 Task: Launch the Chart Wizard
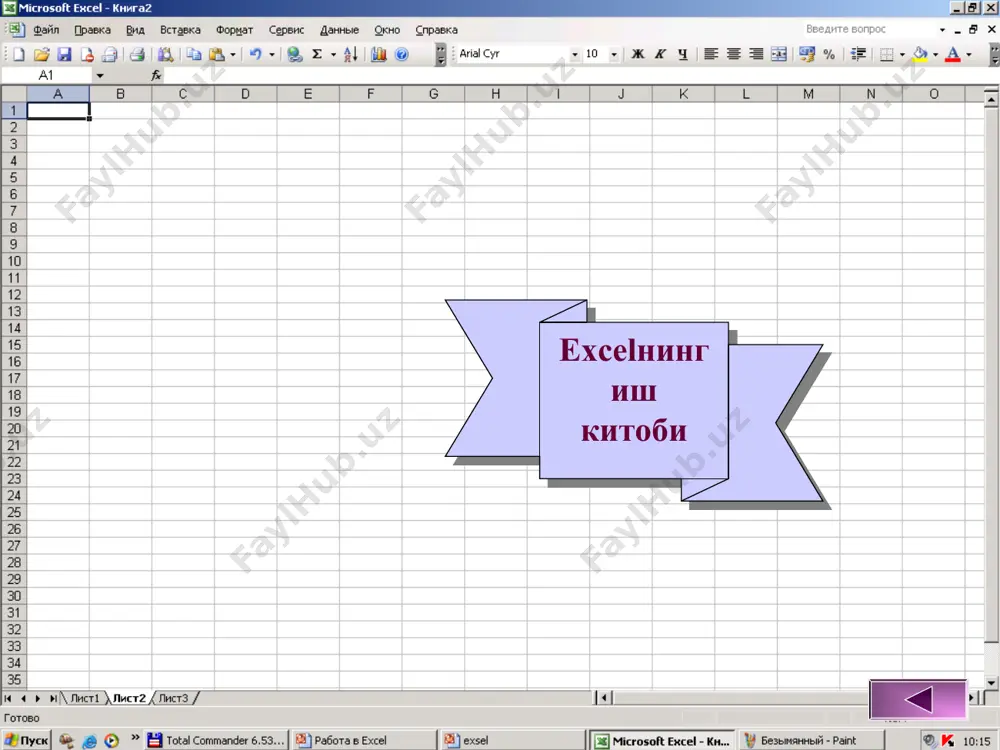click(379, 54)
